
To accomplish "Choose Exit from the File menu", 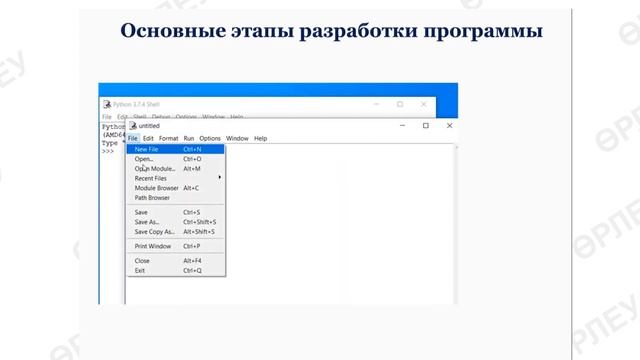I will (x=176, y=271).
